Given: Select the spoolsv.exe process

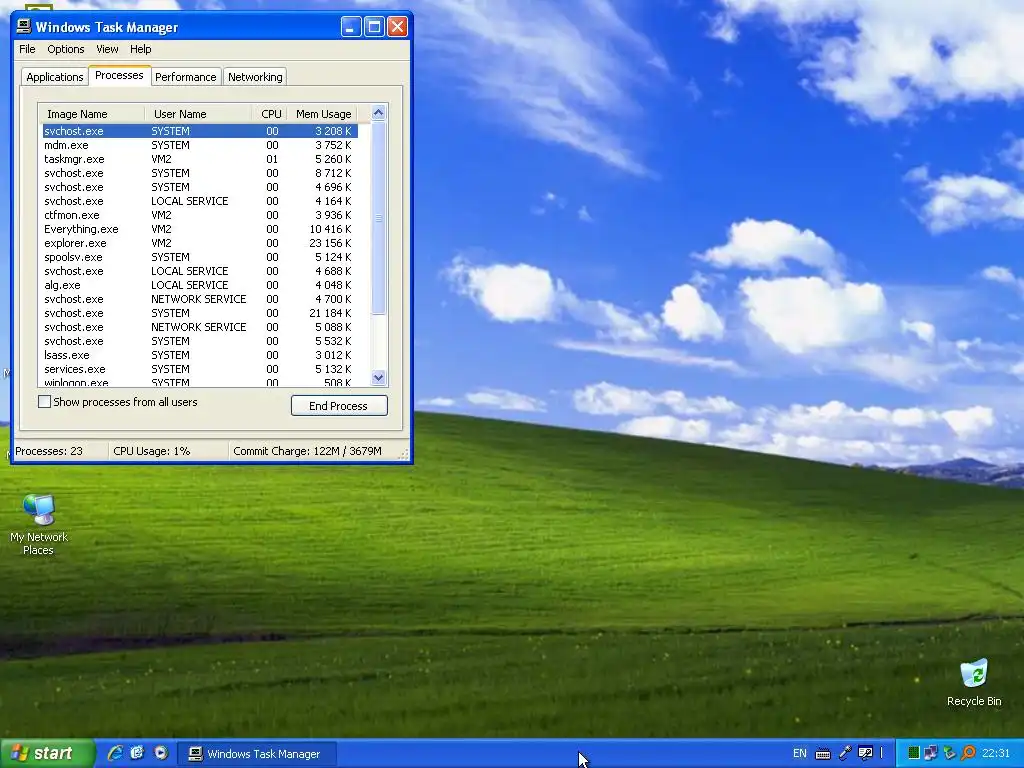Looking at the screenshot, I should [200, 257].
